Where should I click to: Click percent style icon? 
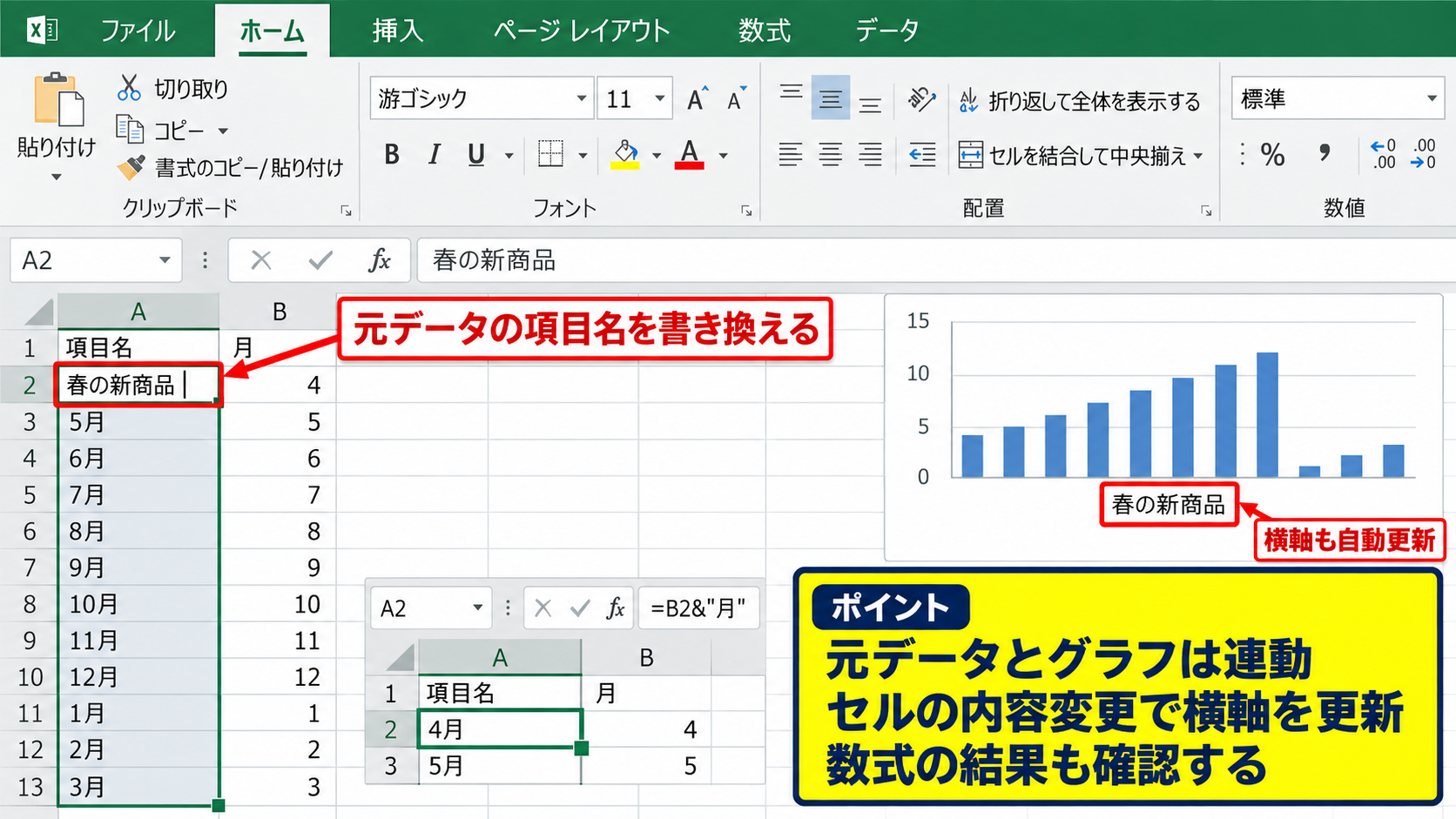1272,155
